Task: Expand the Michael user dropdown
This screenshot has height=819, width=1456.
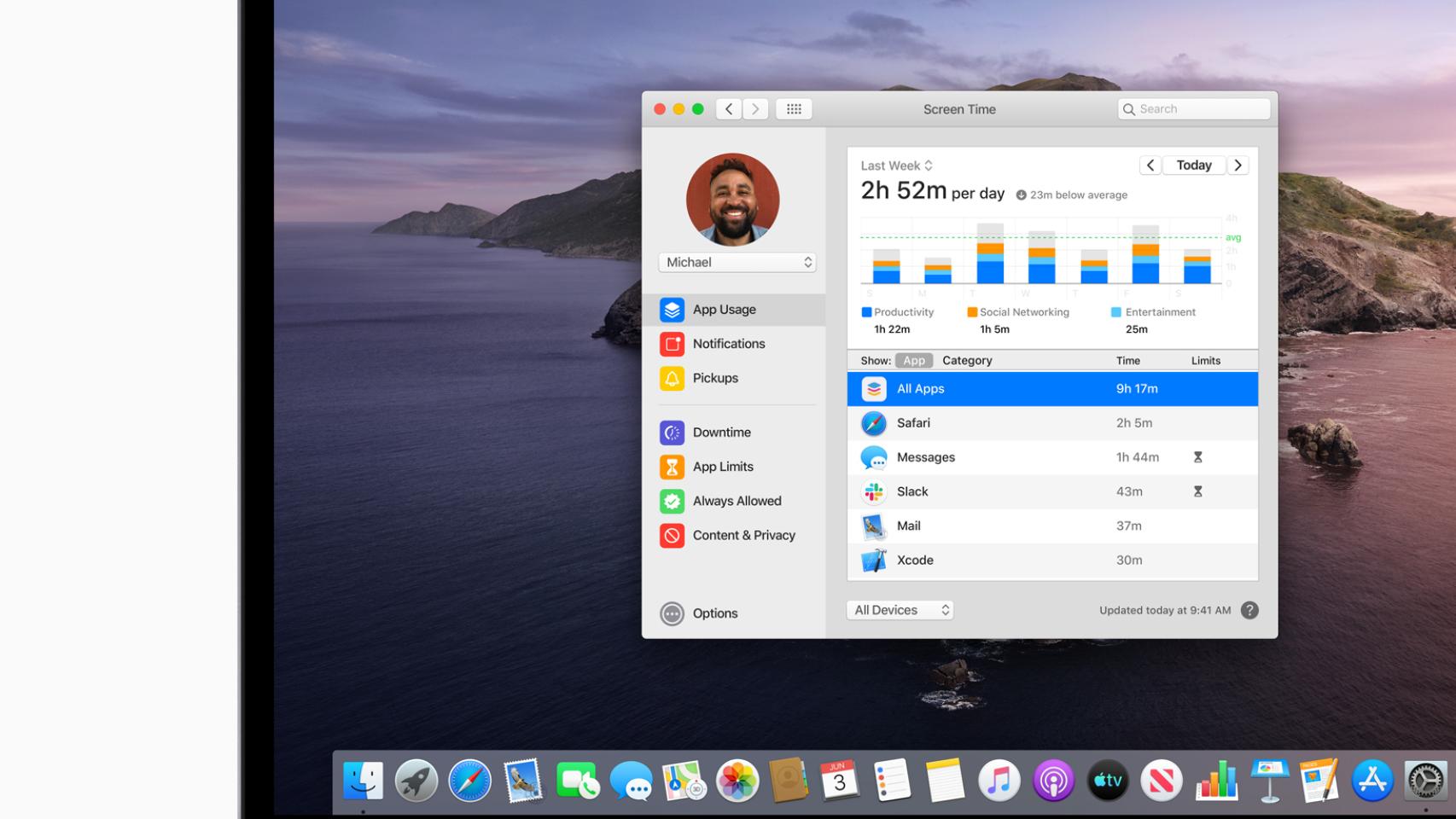Action: 737,263
